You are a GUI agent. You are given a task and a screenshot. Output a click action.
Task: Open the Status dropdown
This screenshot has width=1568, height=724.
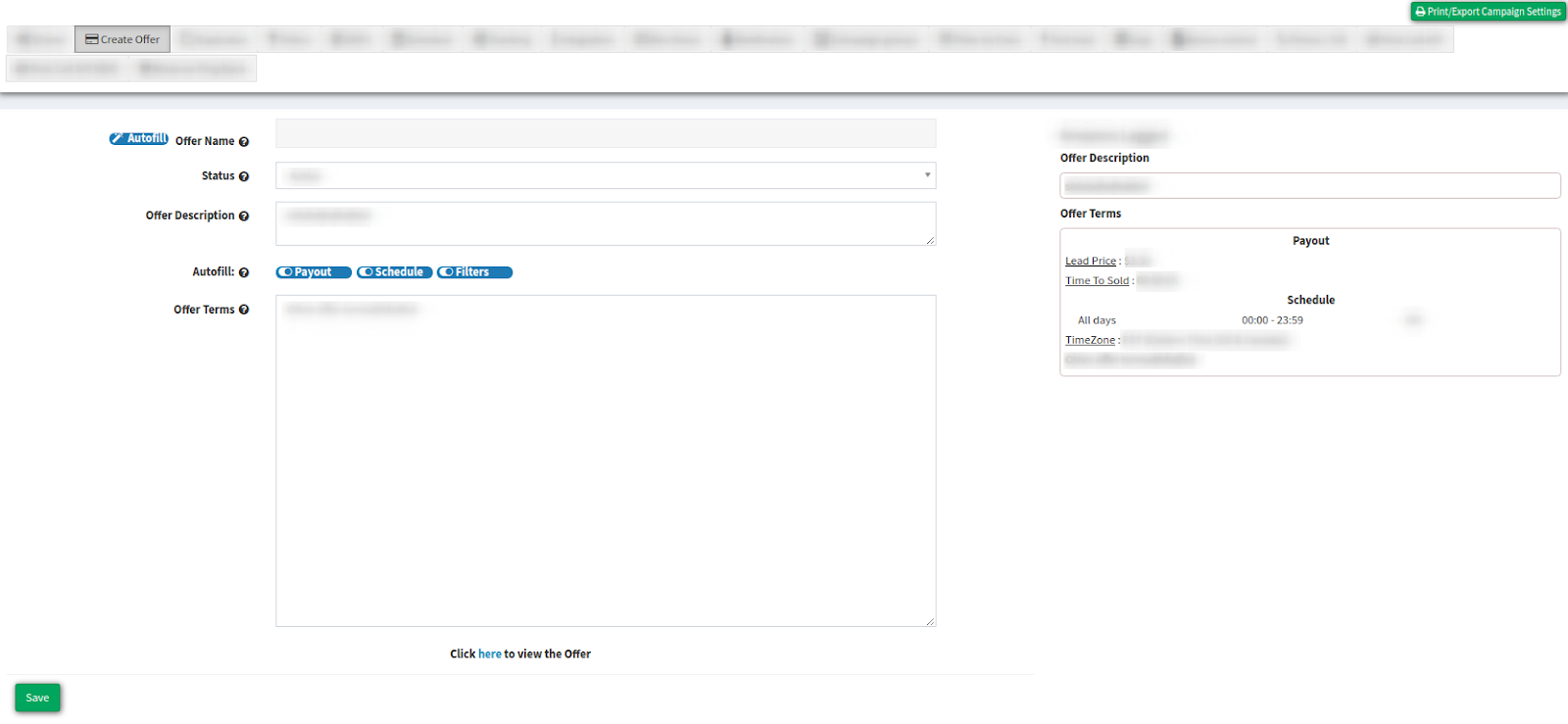coord(605,175)
